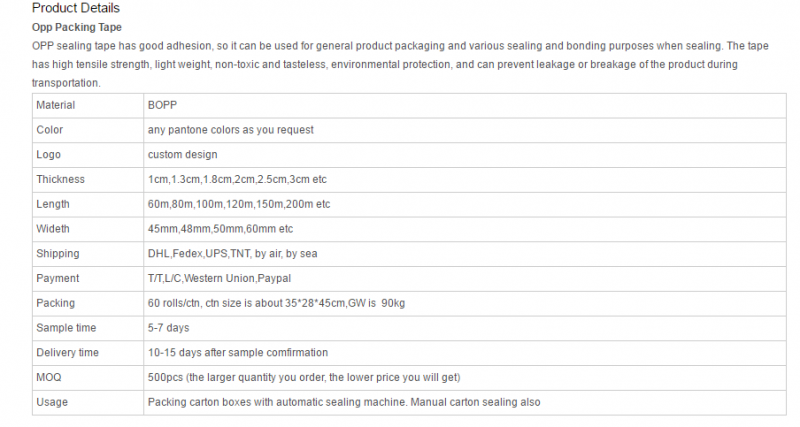The height and width of the screenshot is (427, 800).
Task: Select the 10-15 days delivery value
Action: (x=238, y=353)
